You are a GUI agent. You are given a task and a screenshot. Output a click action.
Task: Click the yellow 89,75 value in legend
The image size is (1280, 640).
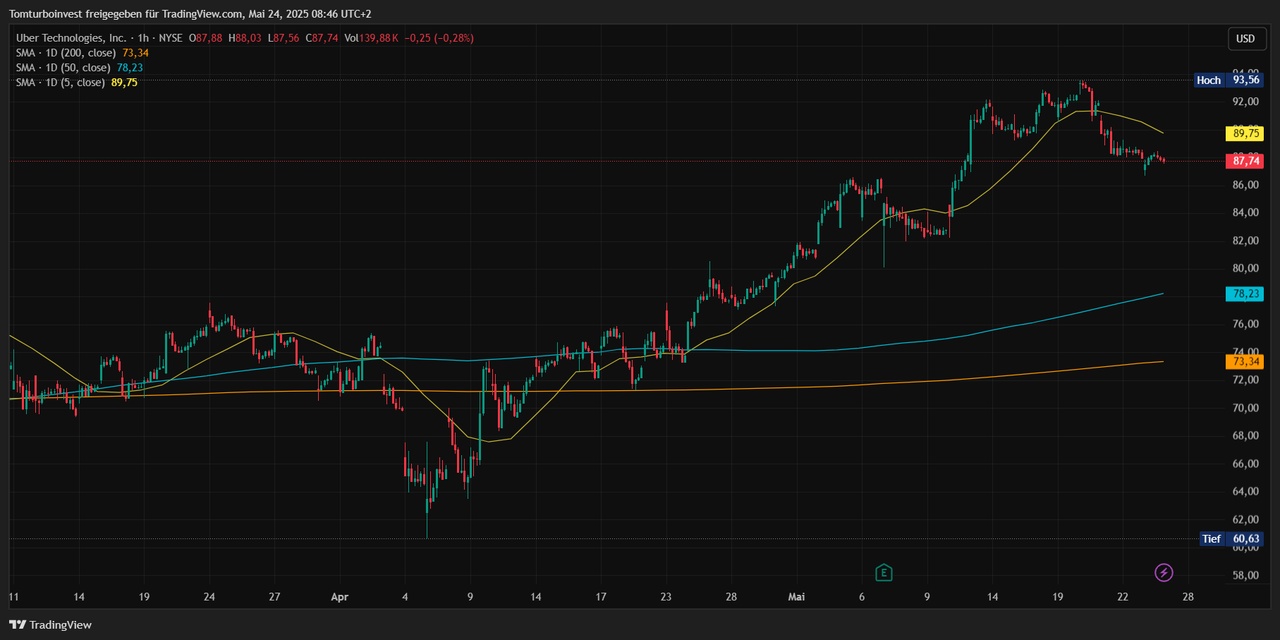[124, 82]
